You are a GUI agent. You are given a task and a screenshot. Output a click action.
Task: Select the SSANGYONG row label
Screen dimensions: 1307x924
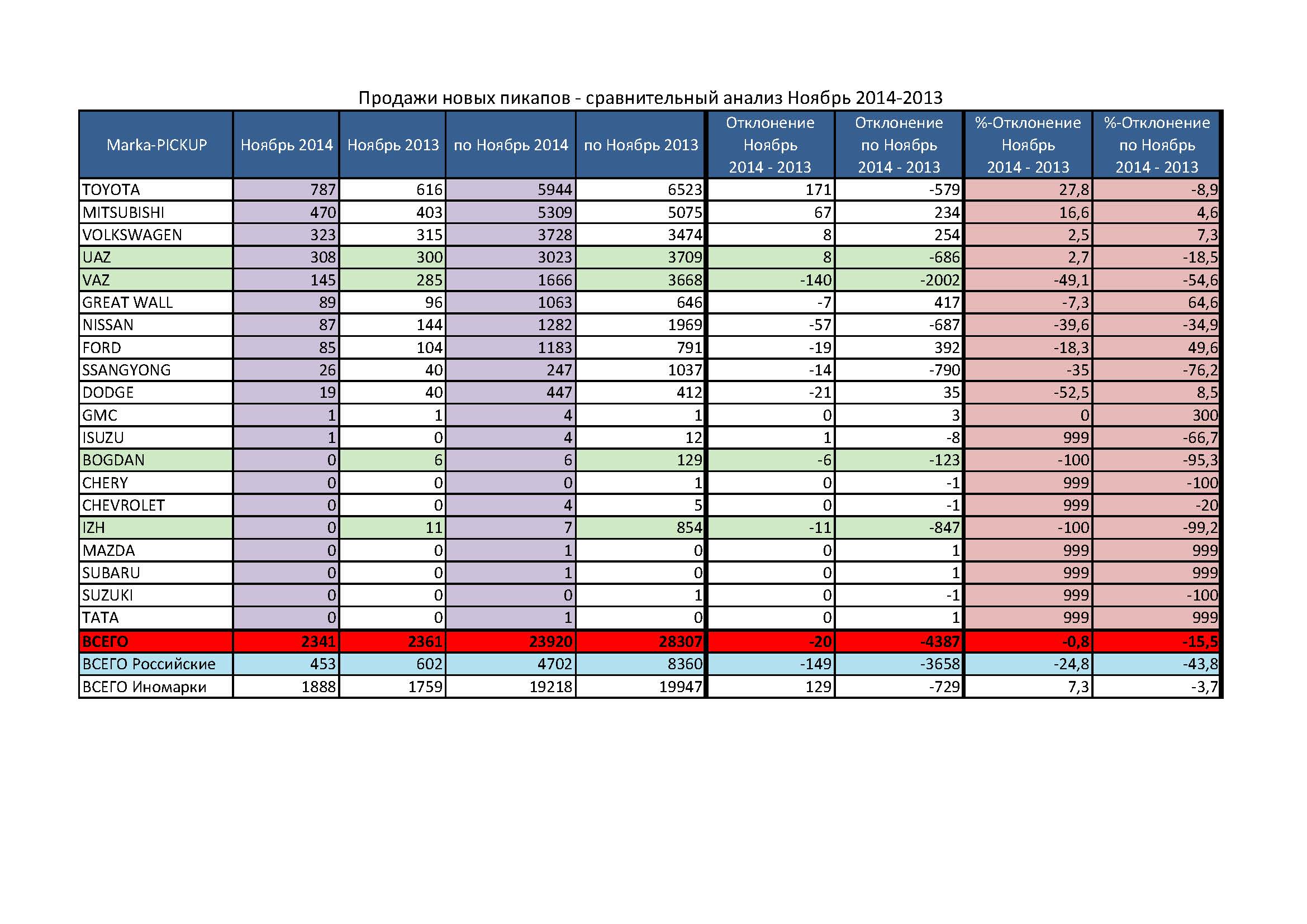point(126,370)
